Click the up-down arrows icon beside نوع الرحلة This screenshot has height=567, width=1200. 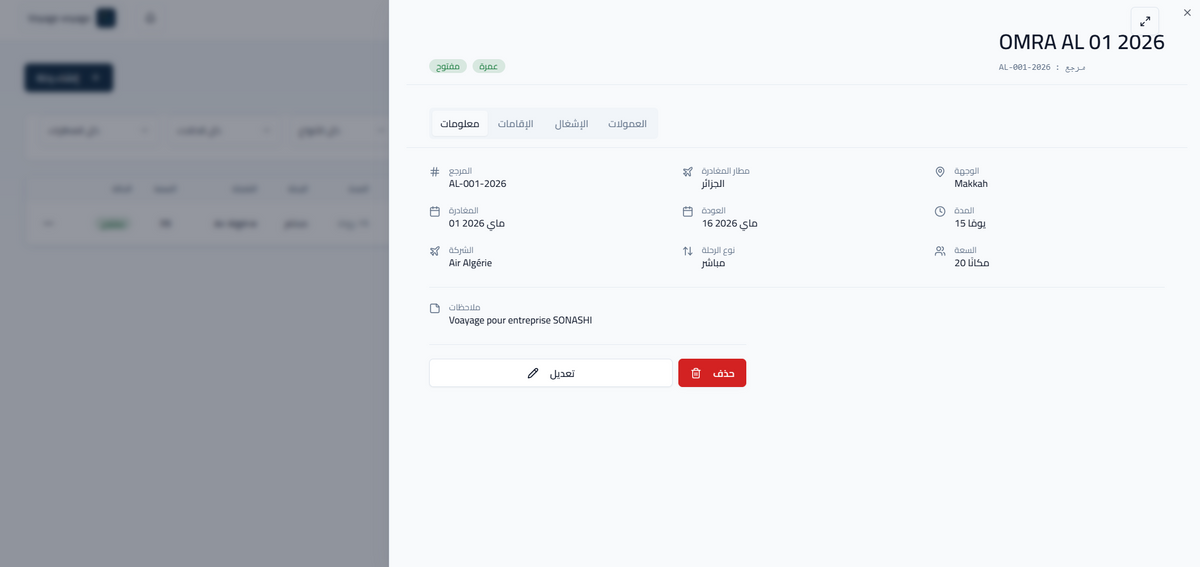pyautogui.click(x=687, y=251)
